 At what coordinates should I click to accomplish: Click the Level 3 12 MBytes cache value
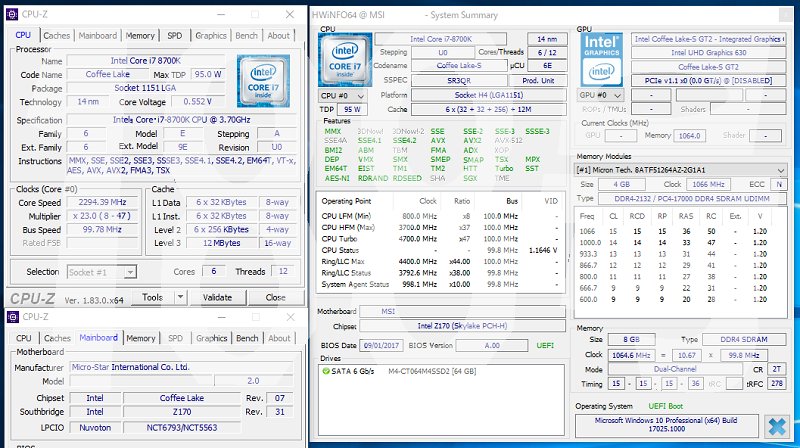coord(222,243)
